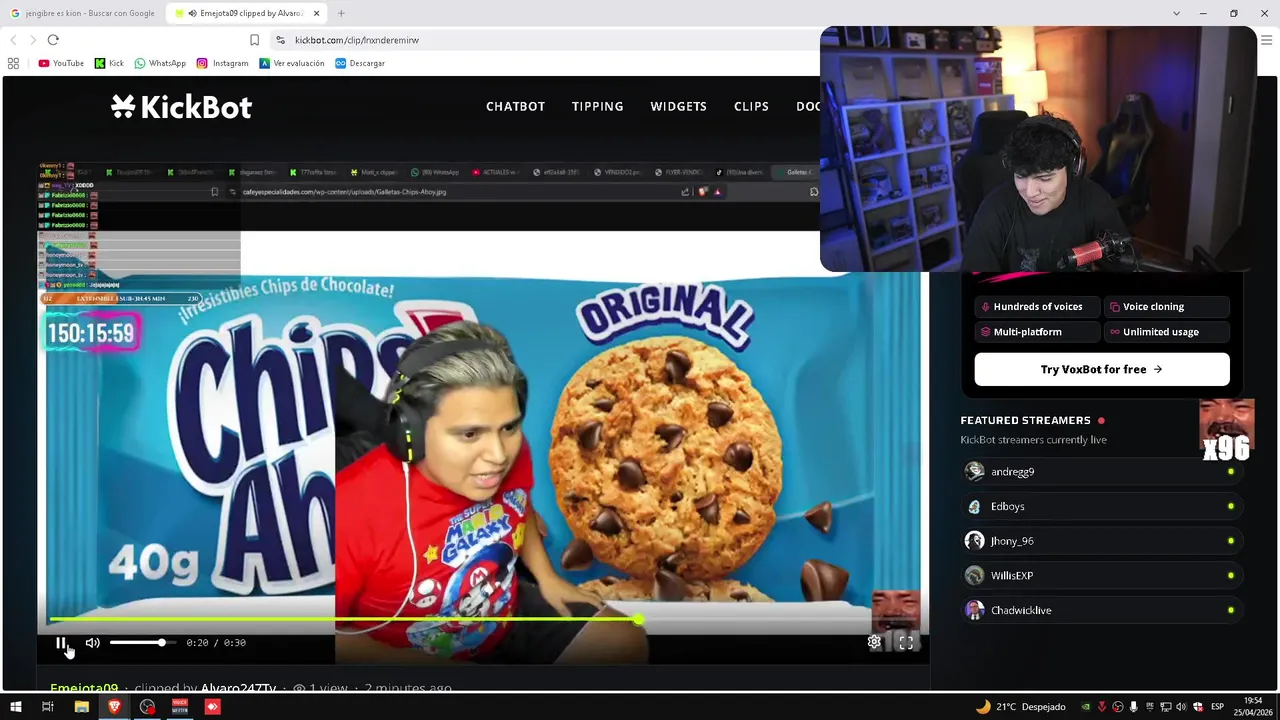This screenshot has width=1280, height=720.
Task: Open the Ver evaluación bookmark
Action: 291,63
